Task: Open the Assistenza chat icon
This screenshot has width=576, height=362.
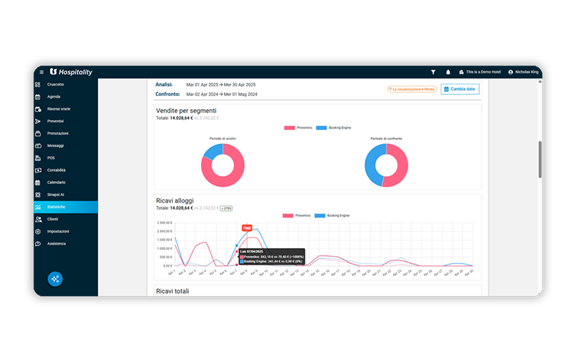Action: [38, 244]
